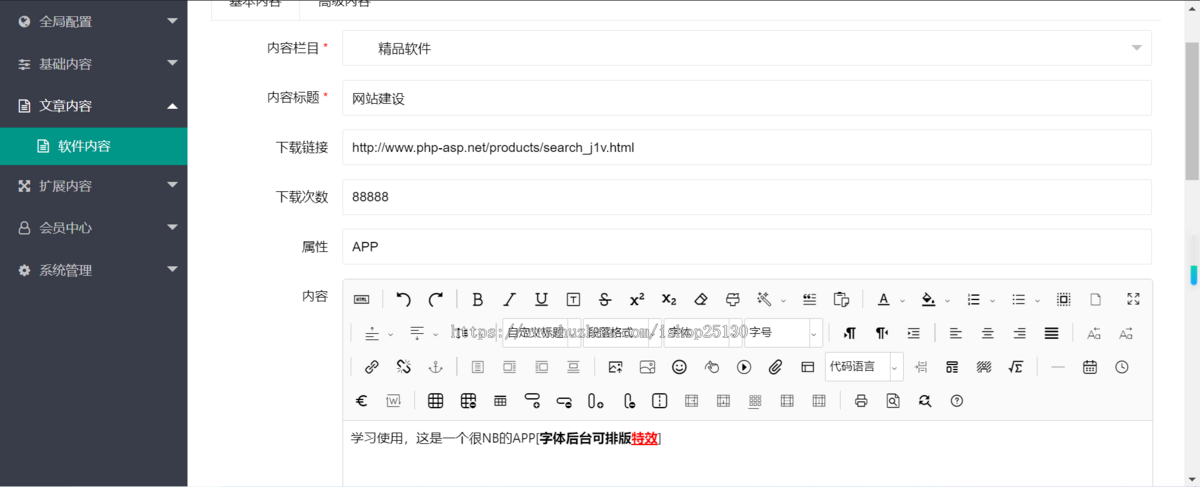Apply strikethrough formatting
Image resolution: width=1200 pixels, height=487 pixels.
605,299
